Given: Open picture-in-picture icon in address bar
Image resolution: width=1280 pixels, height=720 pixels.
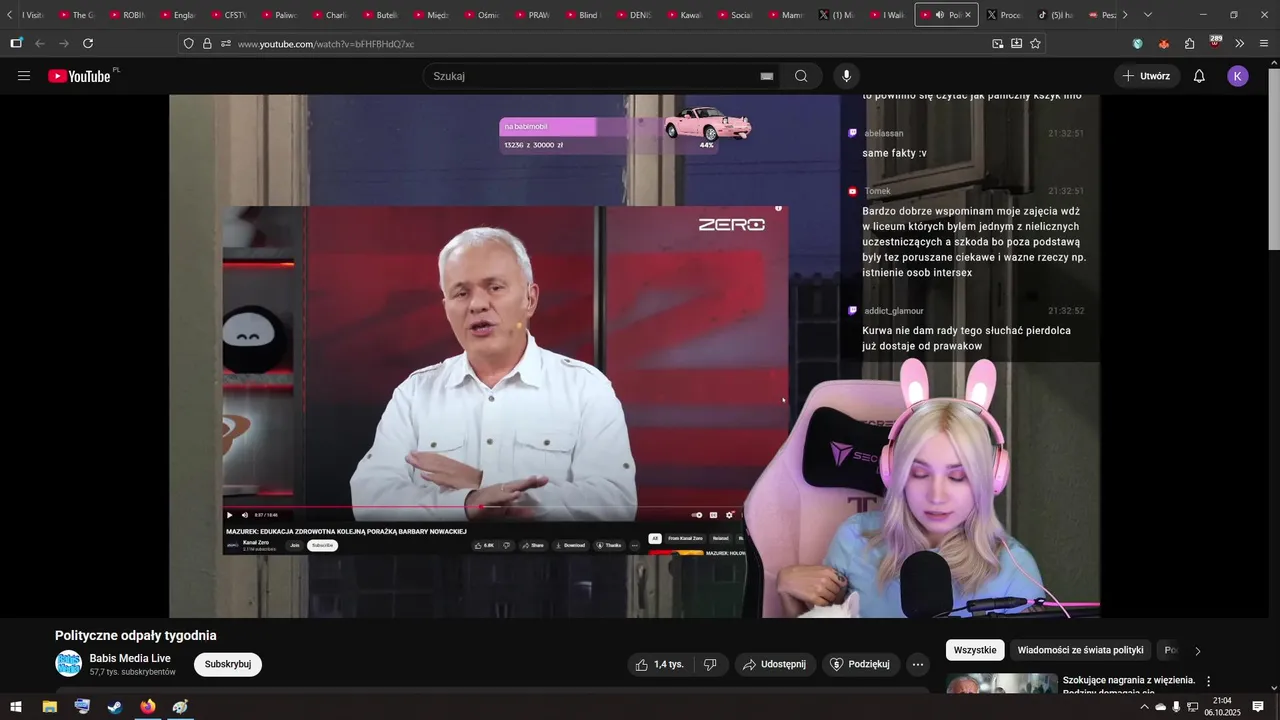Looking at the screenshot, I should pyautogui.click(x=998, y=43).
